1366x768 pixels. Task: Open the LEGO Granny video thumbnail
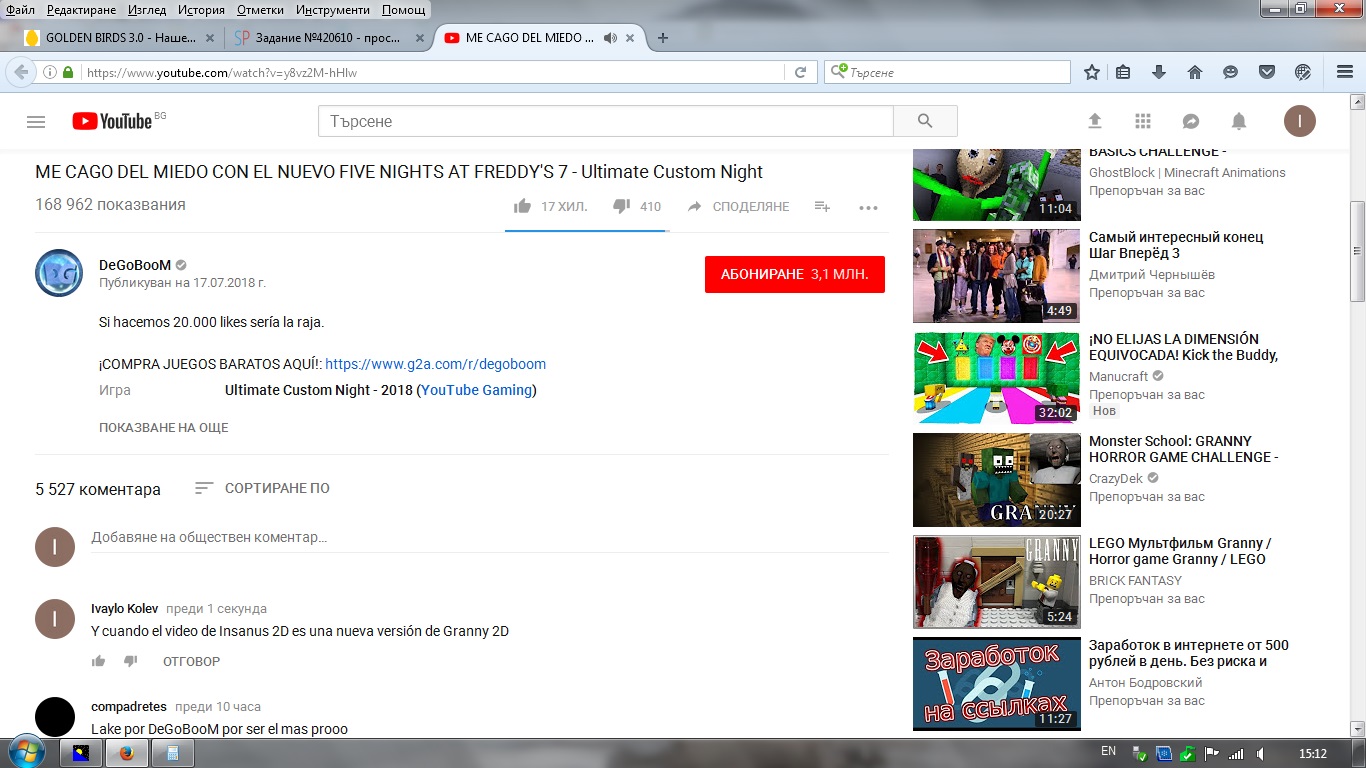pyautogui.click(x=997, y=582)
